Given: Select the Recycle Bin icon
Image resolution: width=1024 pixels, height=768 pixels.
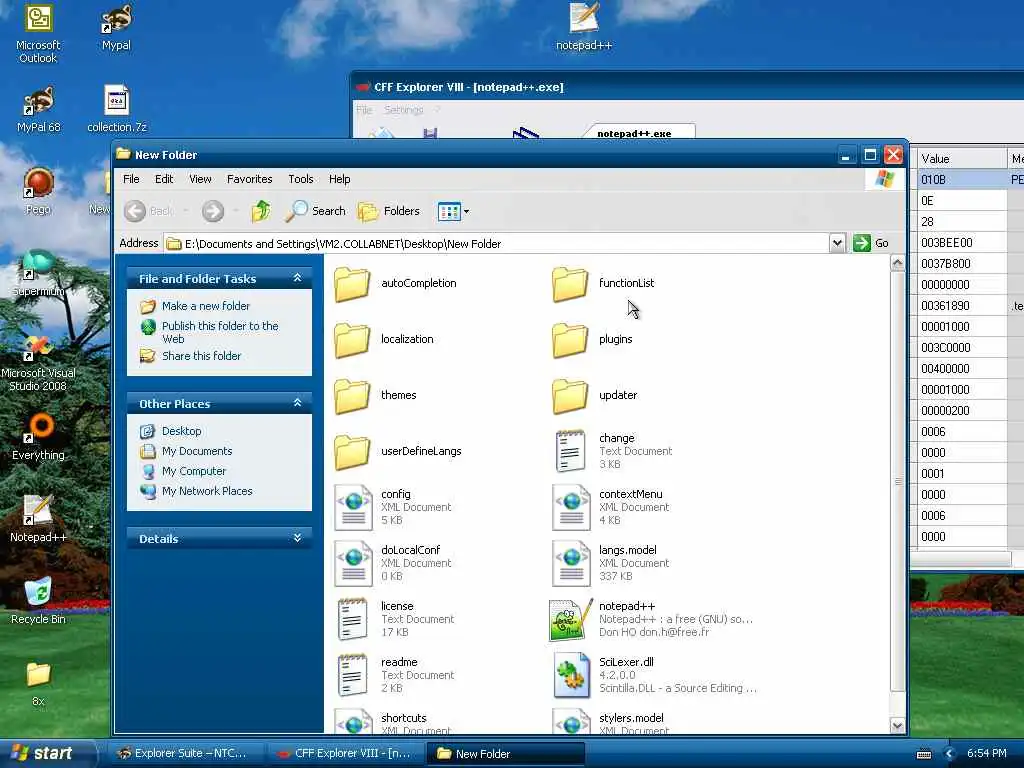Looking at the screenshot, I should [x=38, y=601].
